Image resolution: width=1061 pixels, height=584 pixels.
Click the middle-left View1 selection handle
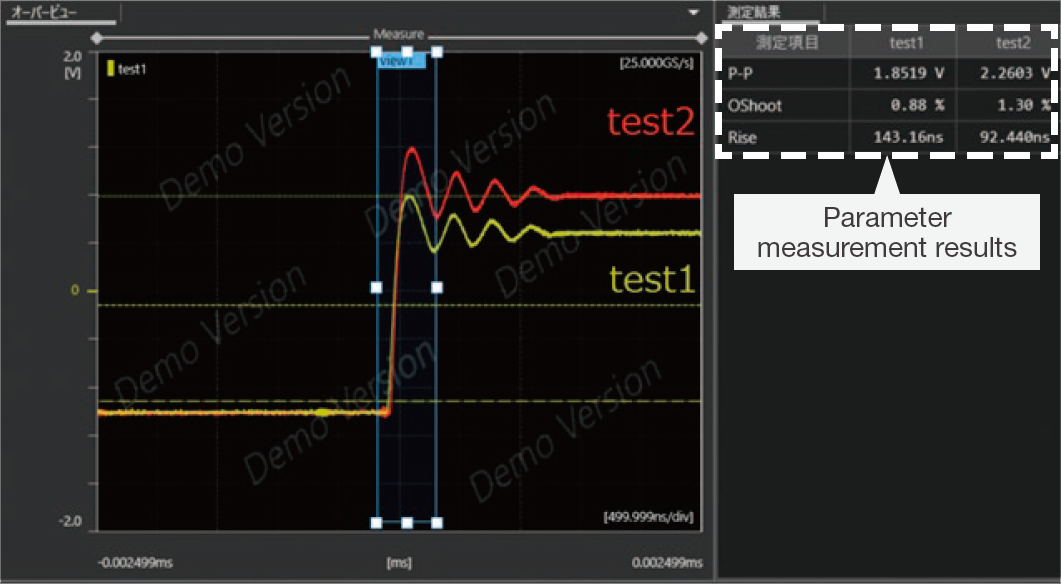tap(377, 287)
